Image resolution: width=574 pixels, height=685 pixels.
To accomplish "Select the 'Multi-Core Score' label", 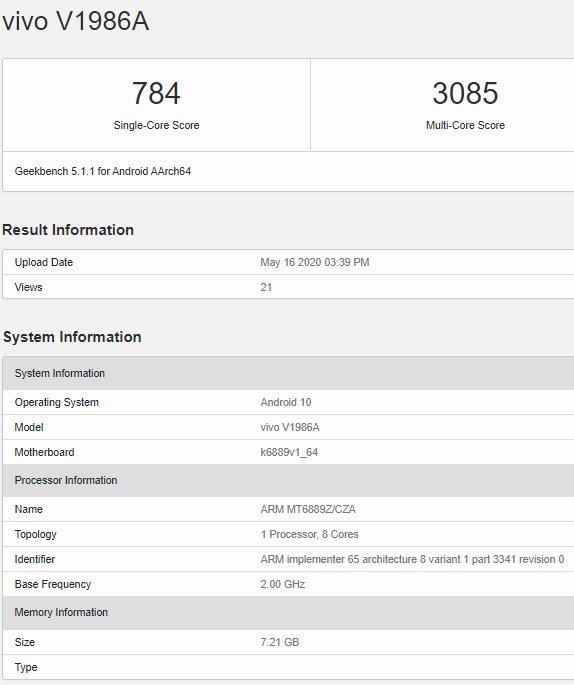I will click(465, 125).
